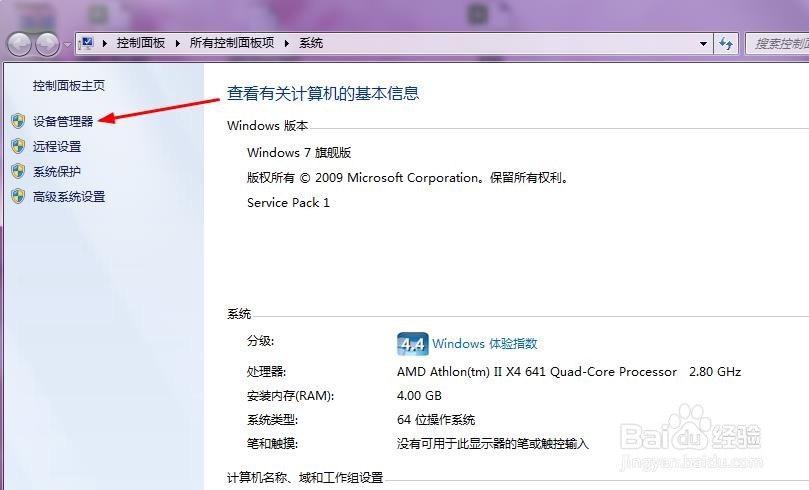The width and height of the screenshot is (809, 490).
Task: Select the 所有控制面板项 breadcrumb
Action: [232, 43]
